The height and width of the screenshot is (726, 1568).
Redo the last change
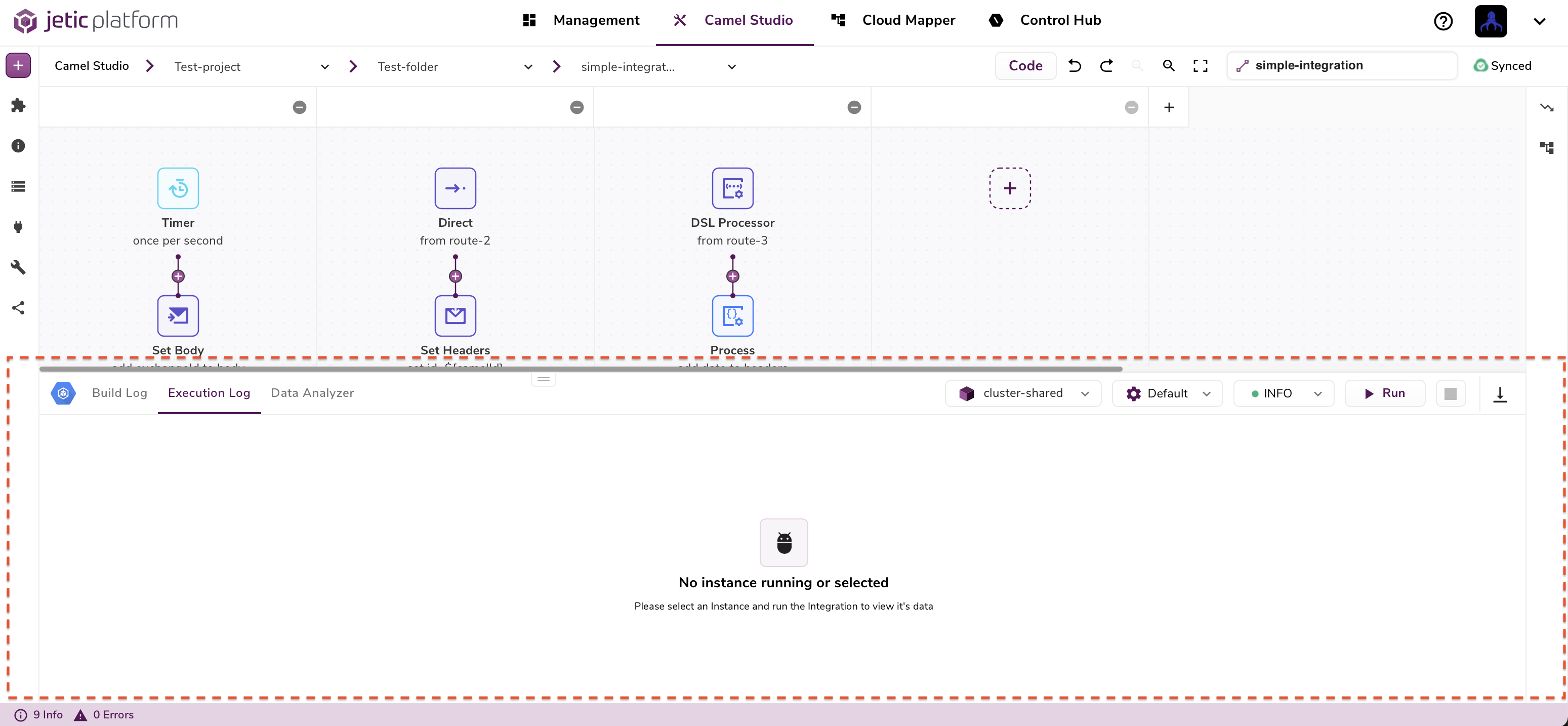(x=1106, y=66)
